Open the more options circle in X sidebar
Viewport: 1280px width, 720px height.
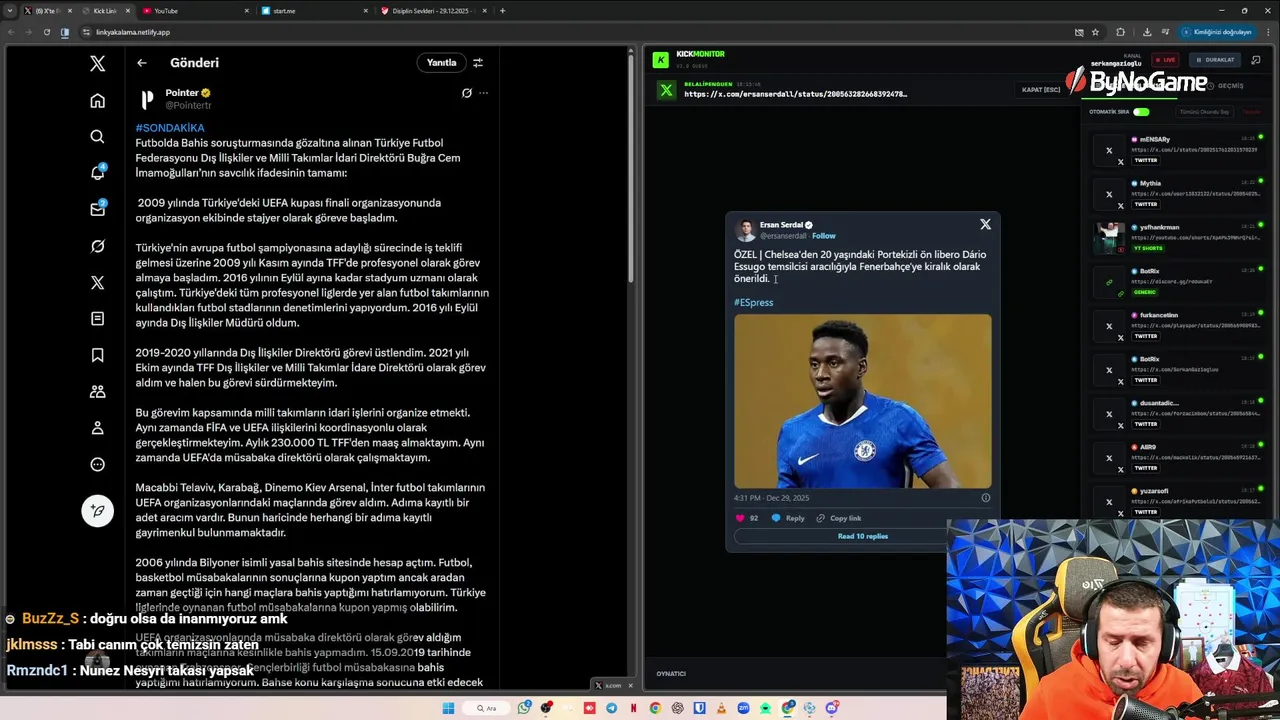(97, 464)
